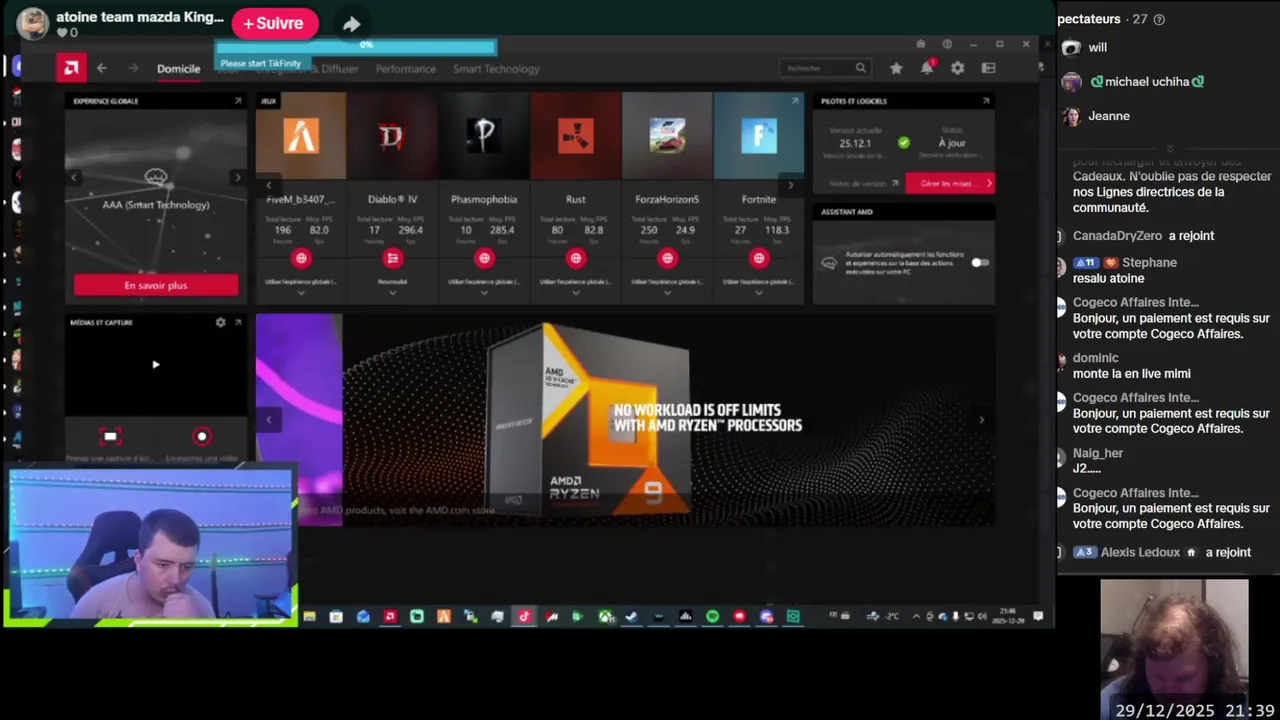Image resolution: width=1280 pixels, height=720 pixels.
Task: Open the Enregistrer & Diffuser tab
Action: coord(306,69)
